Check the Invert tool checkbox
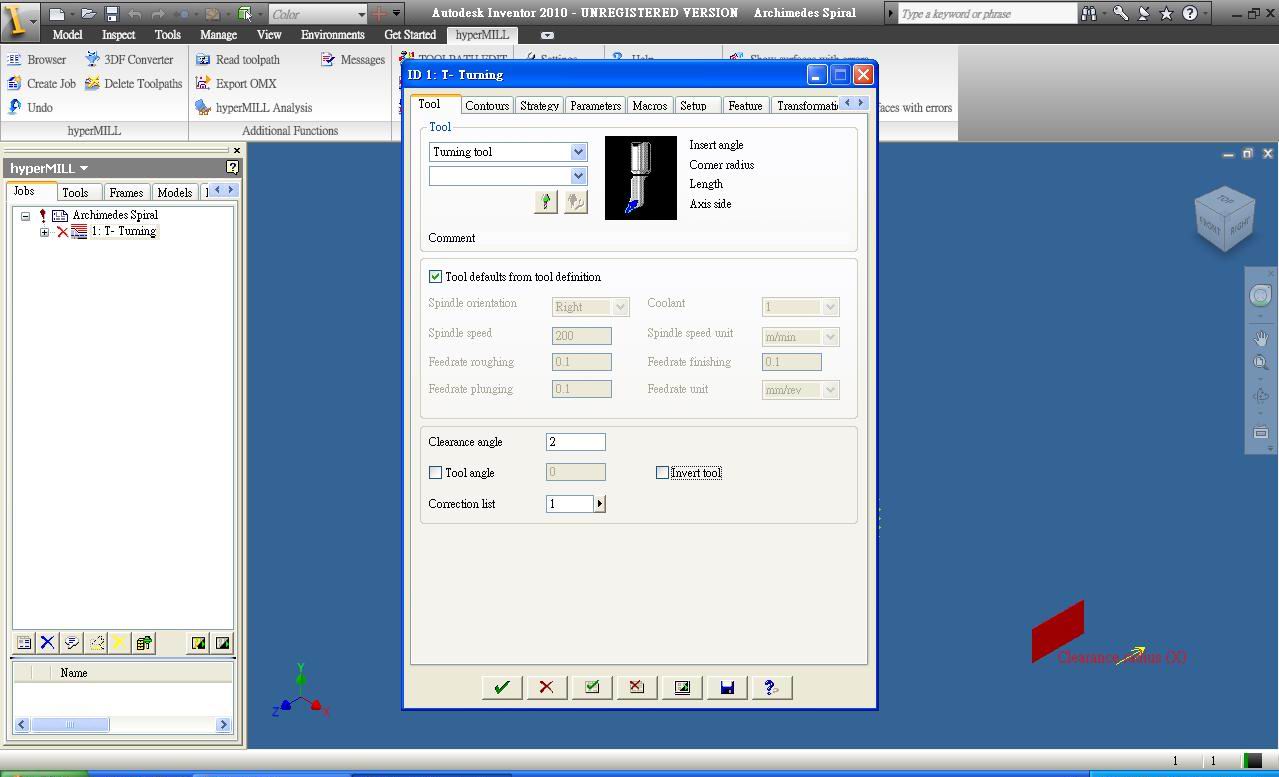This screenshot has width=1279, height=777. point(662,473)
